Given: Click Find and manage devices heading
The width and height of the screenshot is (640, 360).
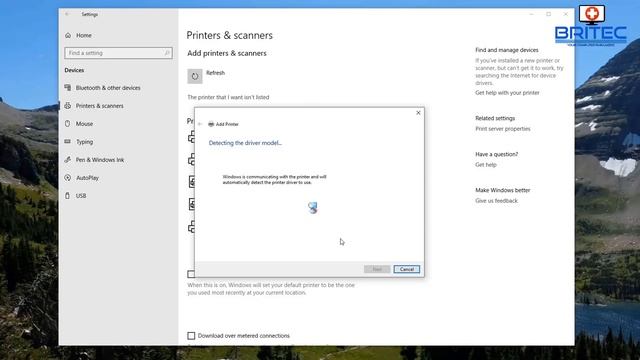Looking at the screenshot, I should 507,50.
